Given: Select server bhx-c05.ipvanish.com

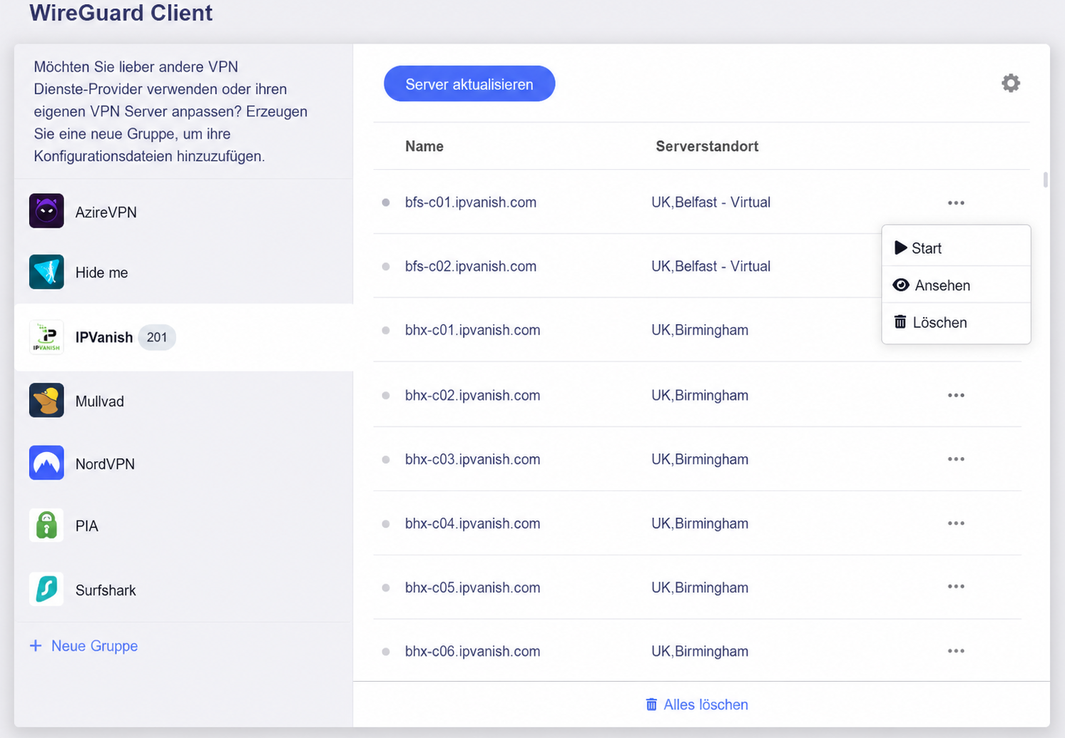Looking at the screenshot, I should pos(473,587).
